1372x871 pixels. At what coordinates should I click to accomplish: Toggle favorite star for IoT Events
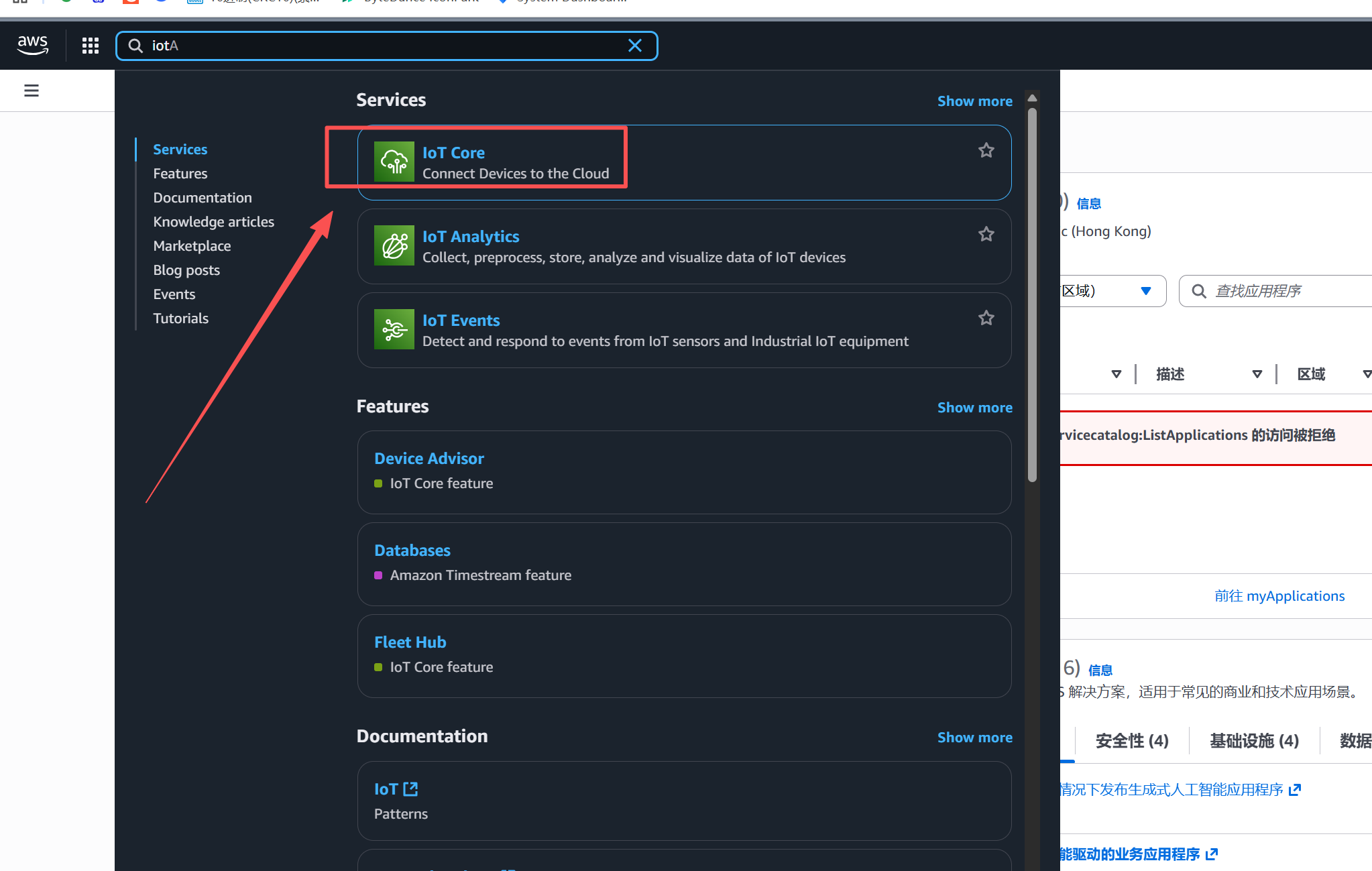coord(986,318)
